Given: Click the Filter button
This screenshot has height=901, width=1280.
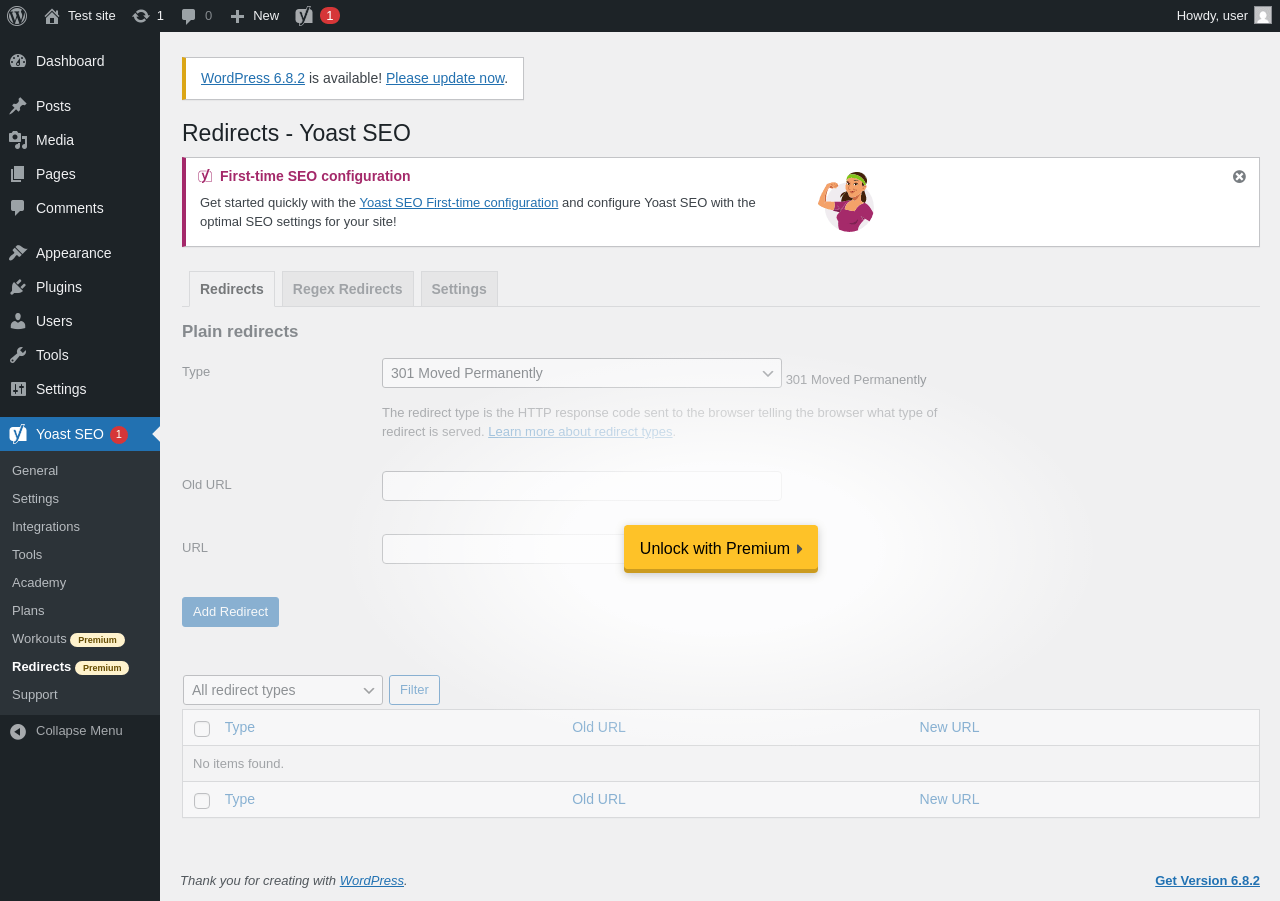Looking at the screenshot, I should tap(414, 690).
